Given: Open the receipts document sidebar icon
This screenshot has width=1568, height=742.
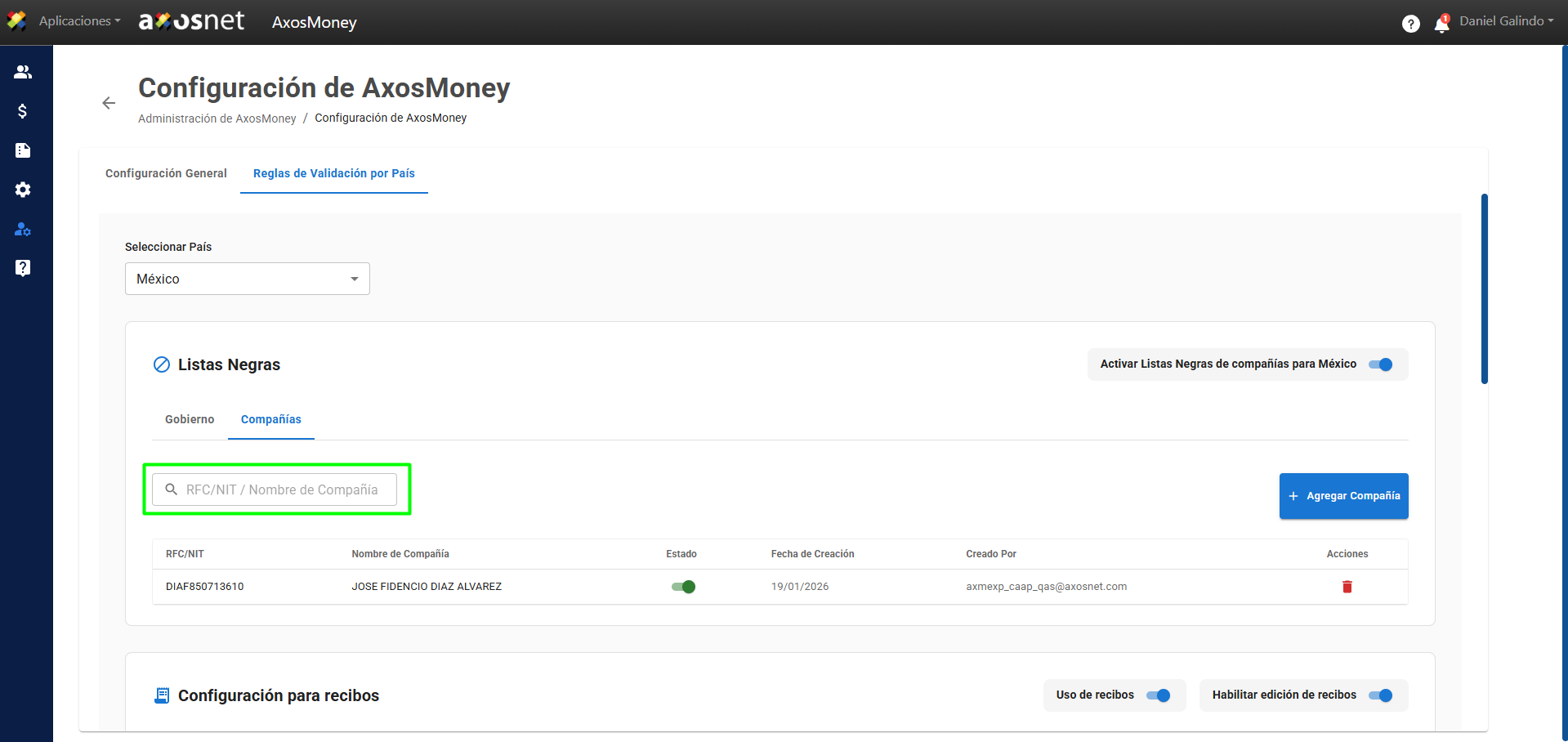Looking at the screenshot, I should (x=23, y=150).
